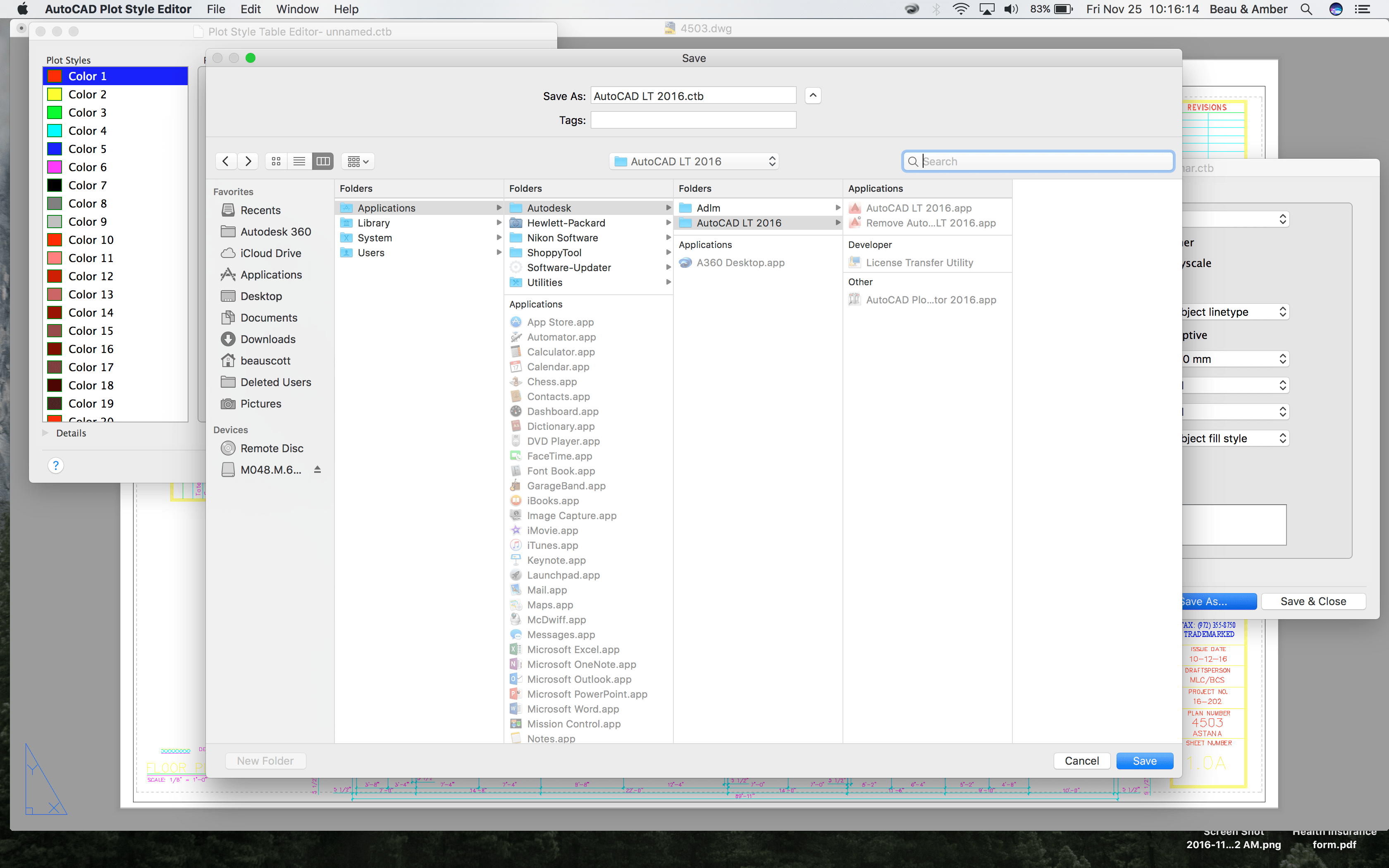Select the Adlm folder

tap(758, 208)
